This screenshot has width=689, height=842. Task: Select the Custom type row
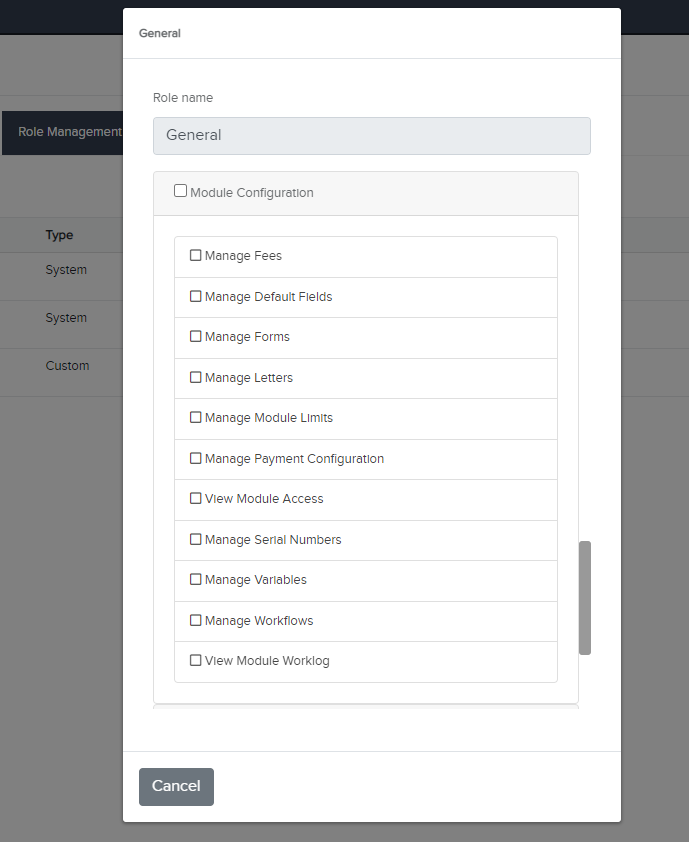67,366
